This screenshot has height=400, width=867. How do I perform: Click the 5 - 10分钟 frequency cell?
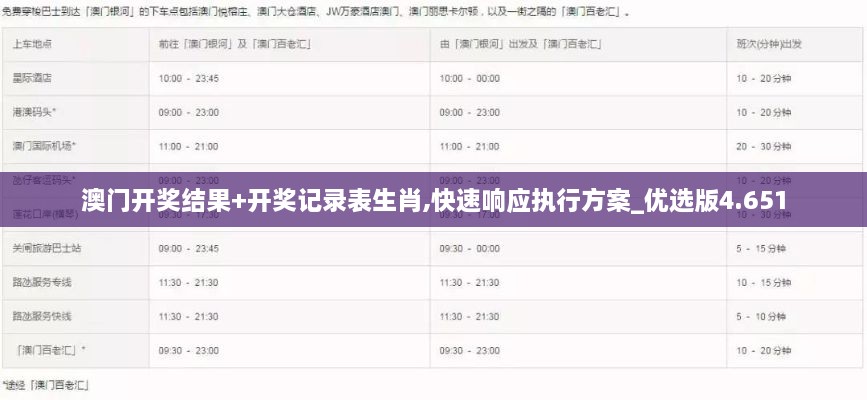point(761,317)
